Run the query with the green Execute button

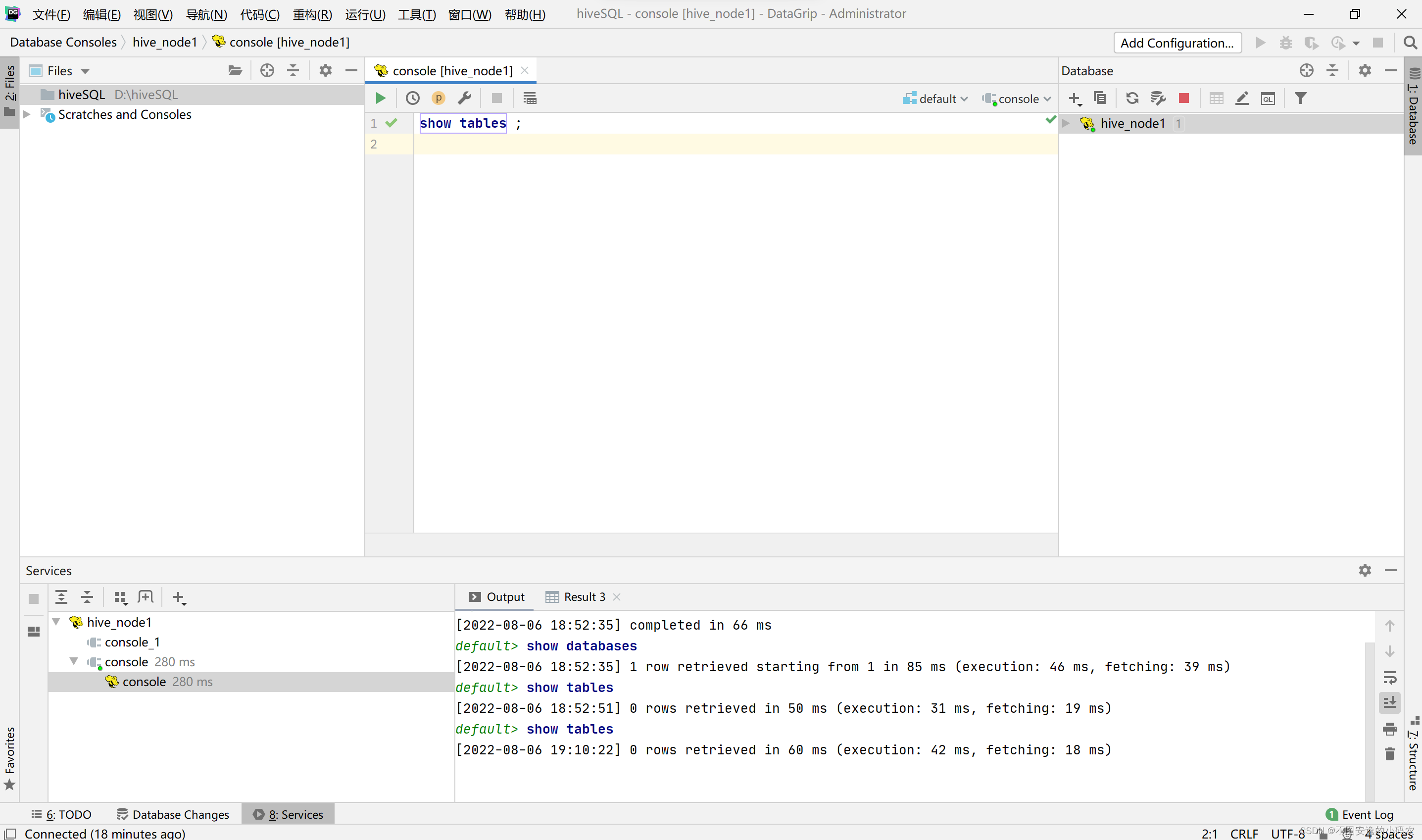380,99
